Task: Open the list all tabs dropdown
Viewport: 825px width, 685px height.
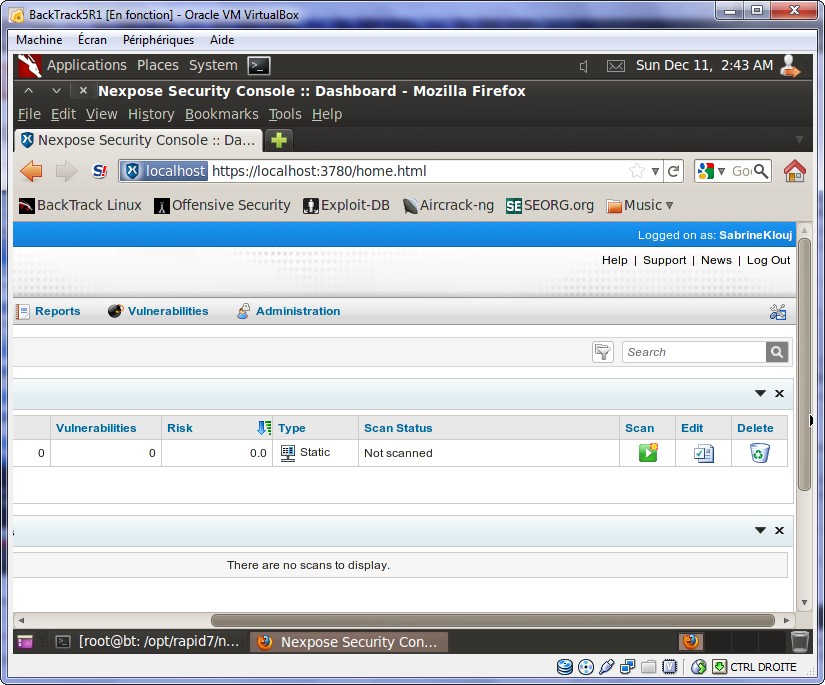Action: click(799, 140)
